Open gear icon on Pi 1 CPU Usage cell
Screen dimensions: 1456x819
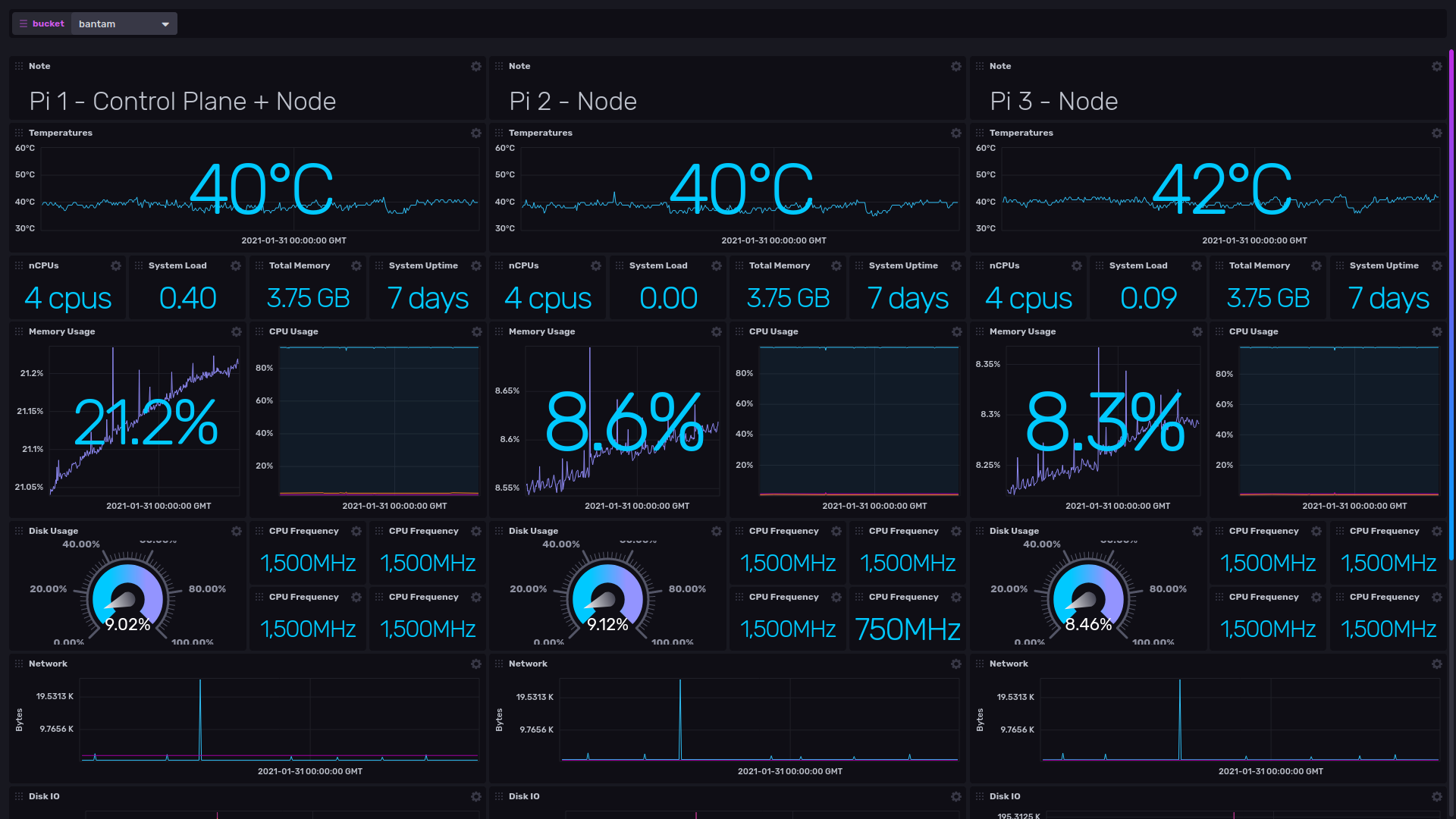click(476, 331)
